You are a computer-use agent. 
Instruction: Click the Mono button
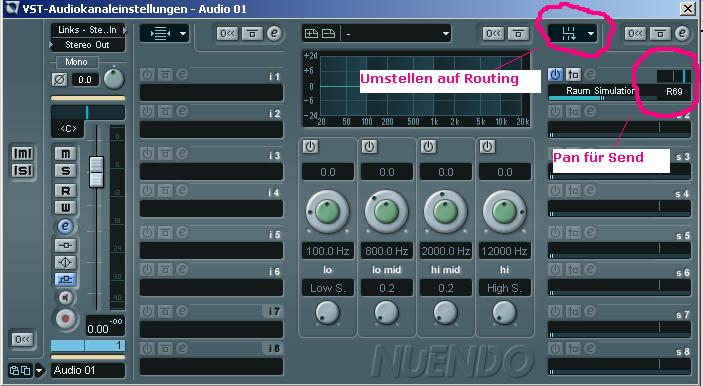[76, 62]
